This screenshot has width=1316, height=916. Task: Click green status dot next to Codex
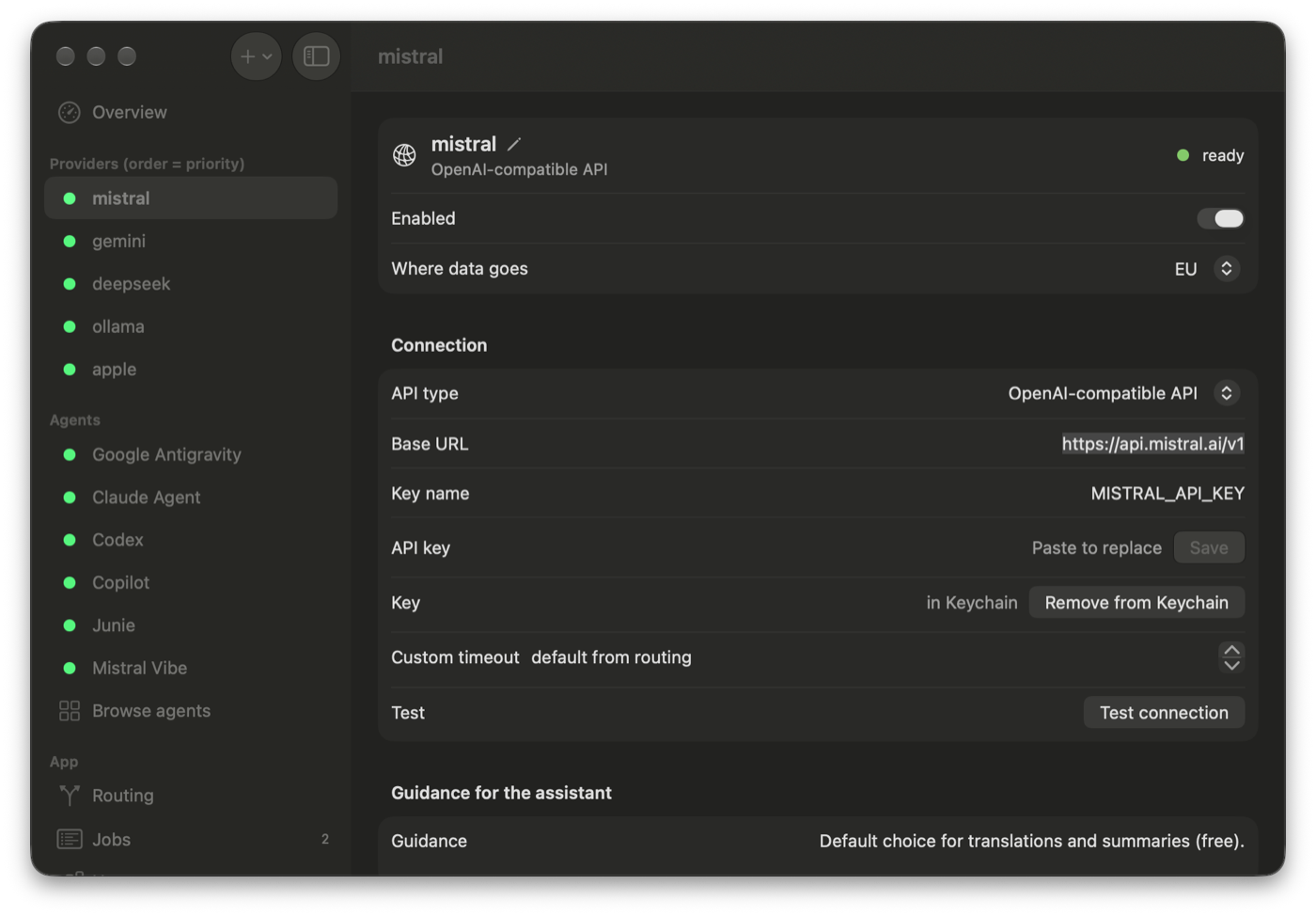(x=70, y=540)
